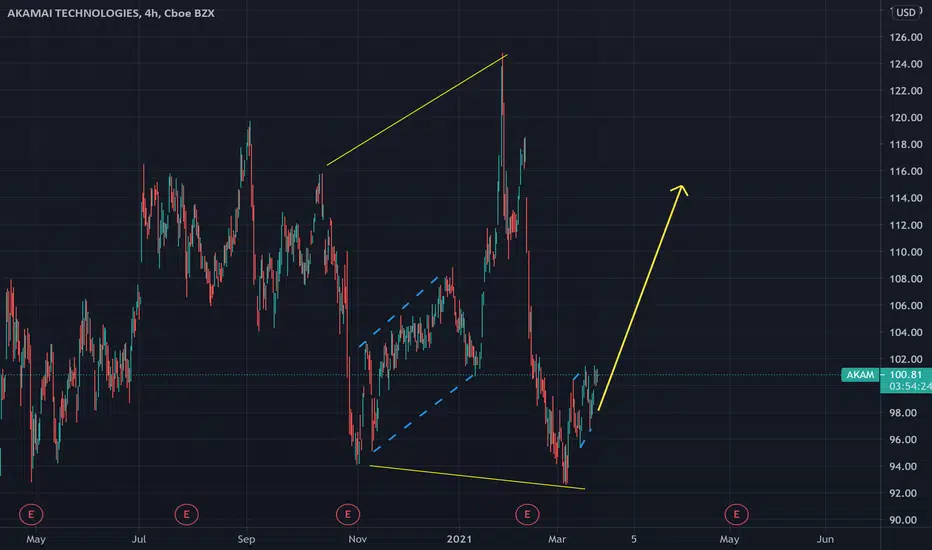
Task: Click the Cboe BZX exchange text
Action: [x=189, y=13]
